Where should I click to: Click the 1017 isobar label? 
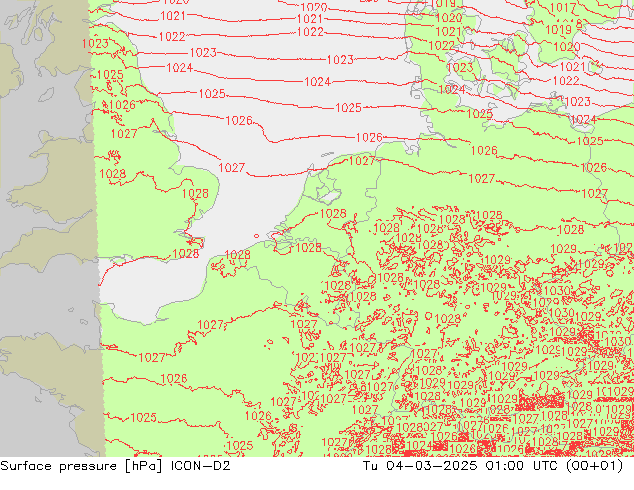tap(563, 7)
